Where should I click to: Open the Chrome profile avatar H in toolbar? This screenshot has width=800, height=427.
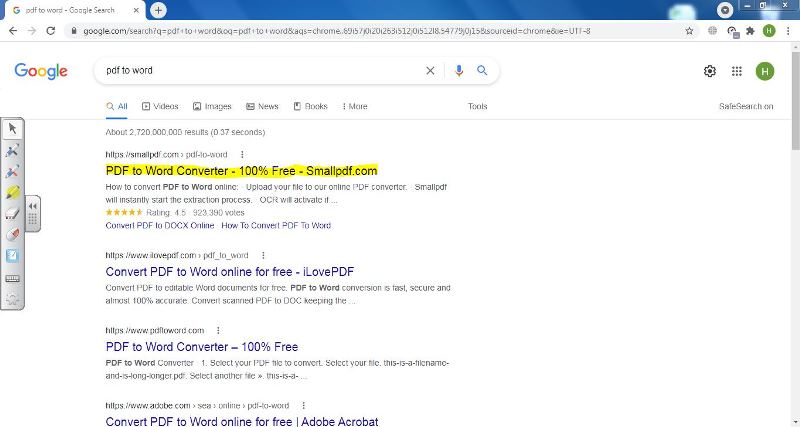tap(769, 31)
